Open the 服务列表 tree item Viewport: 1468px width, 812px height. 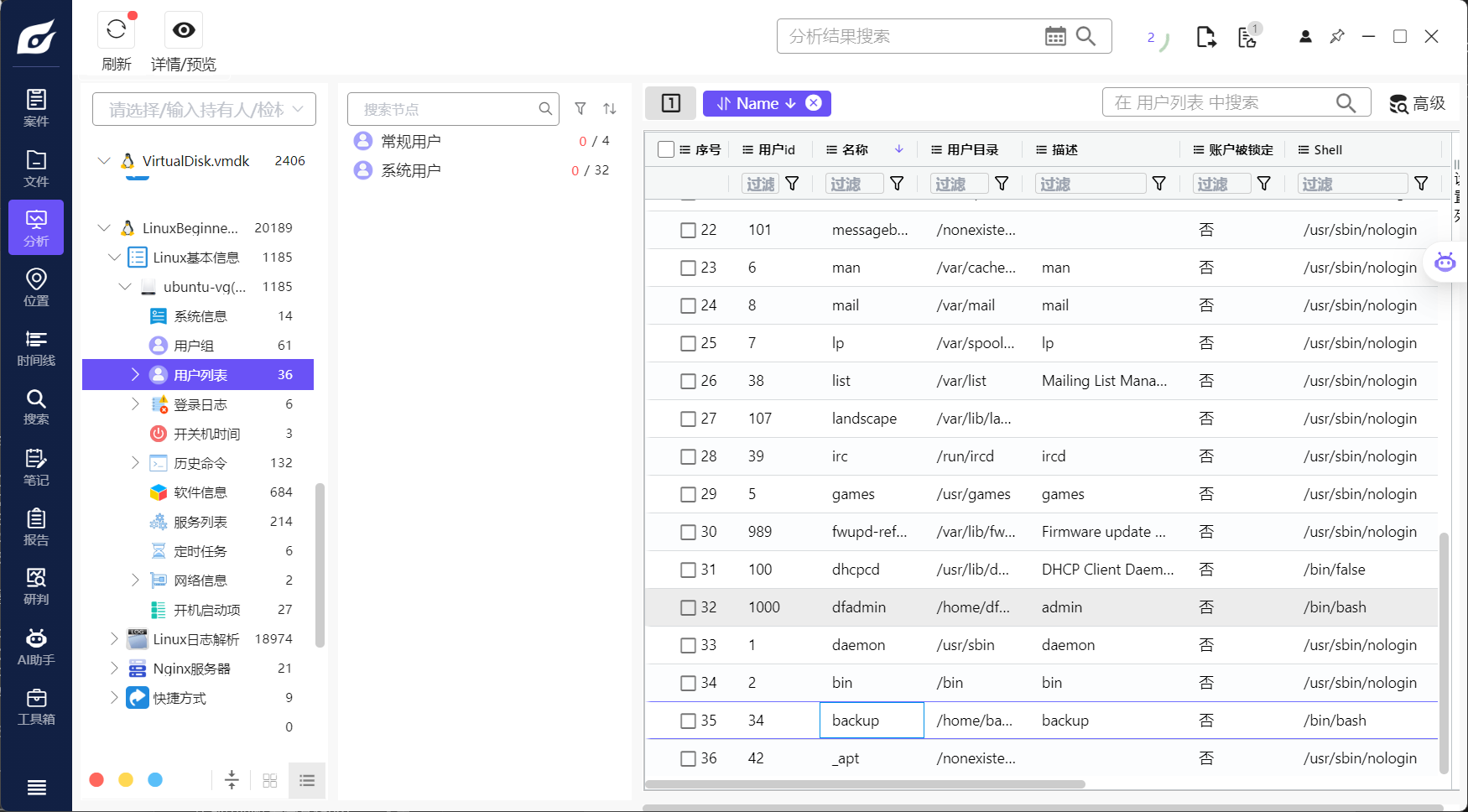pyautogui.click(x=200, y=521)
